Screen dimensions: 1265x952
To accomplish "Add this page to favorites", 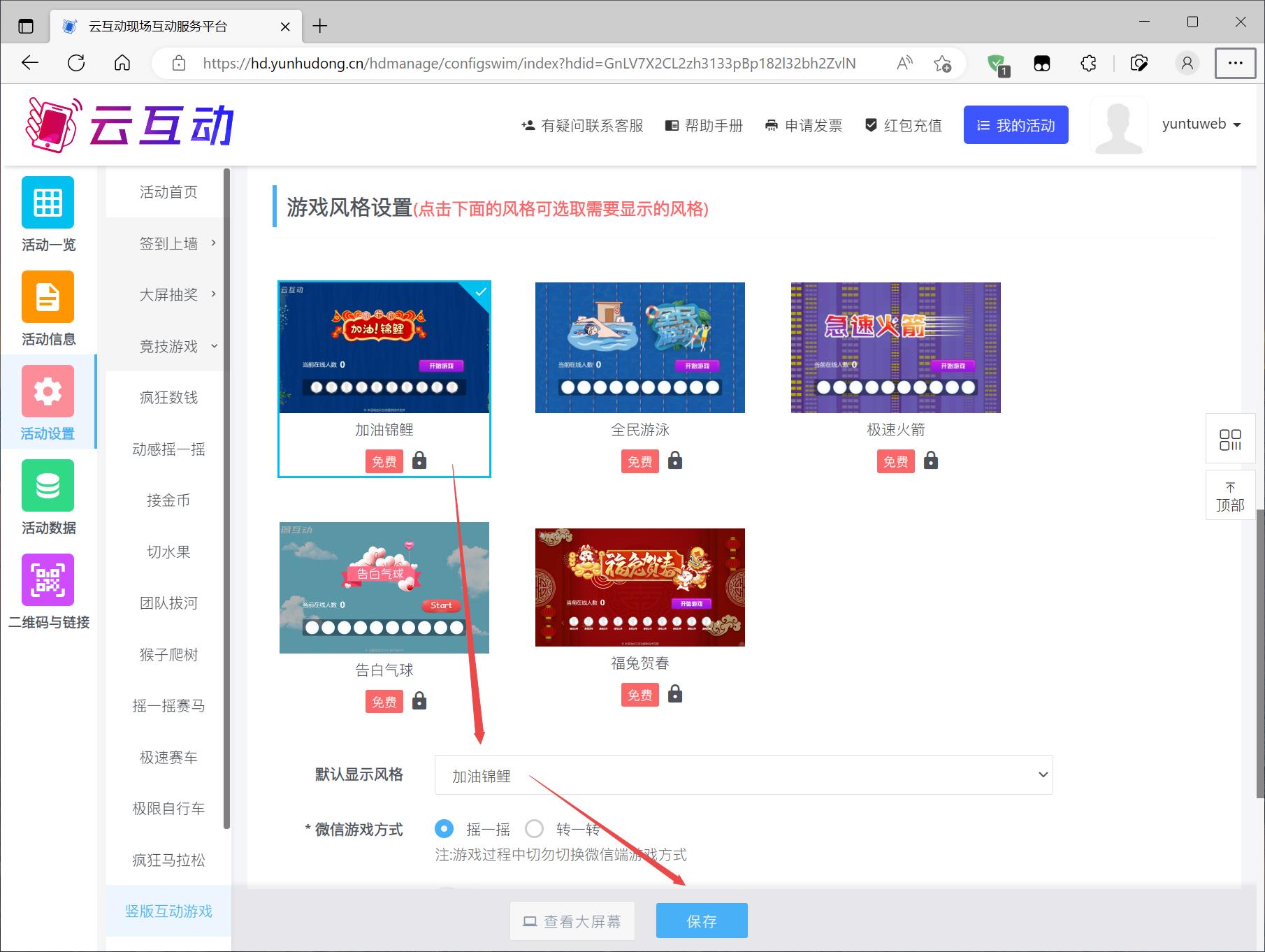I will (942, 64).
